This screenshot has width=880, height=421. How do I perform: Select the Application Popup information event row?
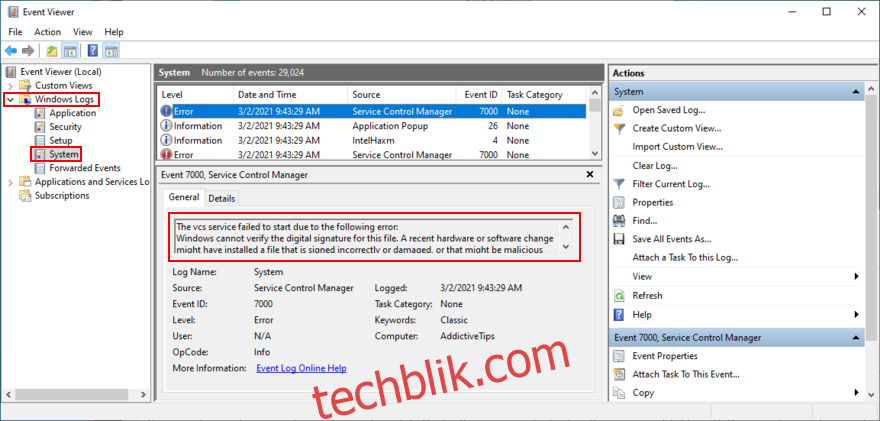click(x=372, y=126)
